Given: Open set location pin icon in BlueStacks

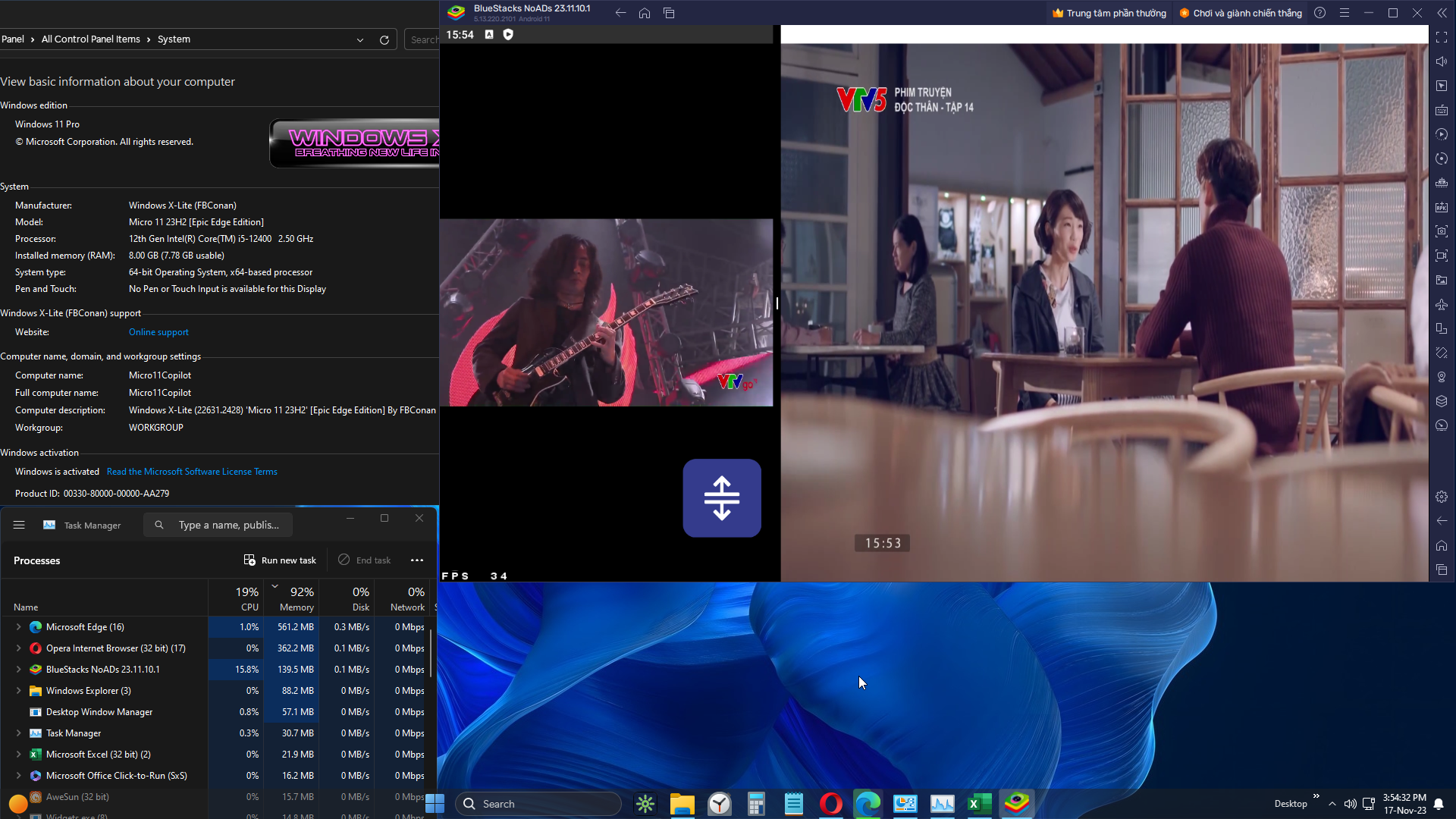Looking at the screenshot, I should click(x=1442, y=377).
